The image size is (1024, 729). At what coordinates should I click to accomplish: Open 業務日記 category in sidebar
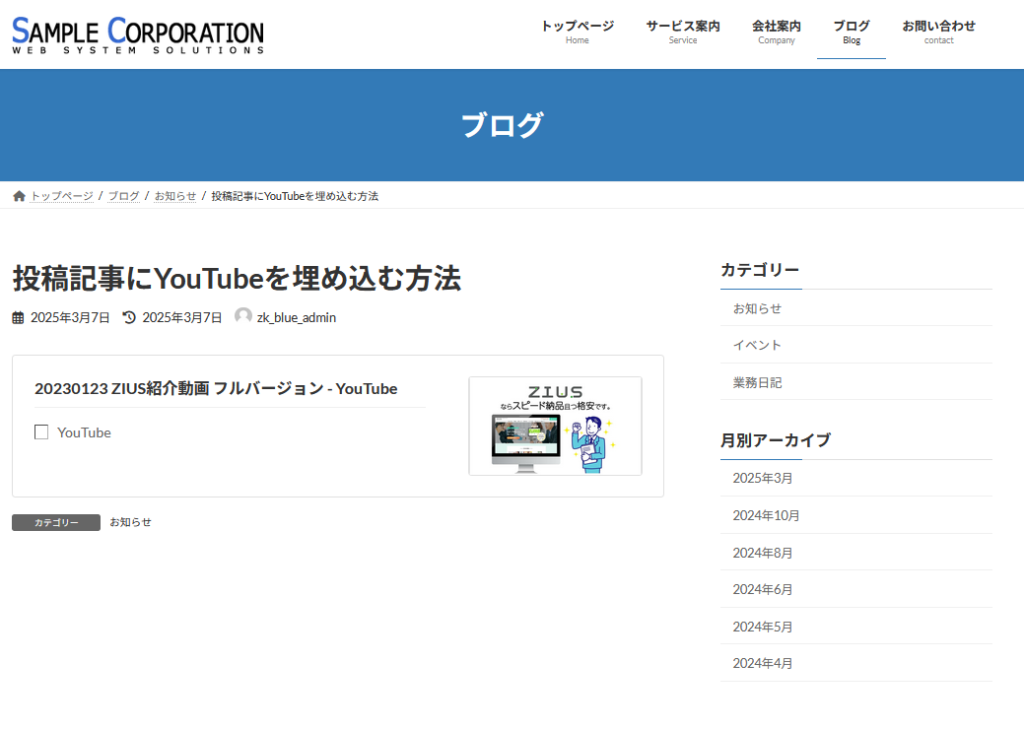[757, 382]
